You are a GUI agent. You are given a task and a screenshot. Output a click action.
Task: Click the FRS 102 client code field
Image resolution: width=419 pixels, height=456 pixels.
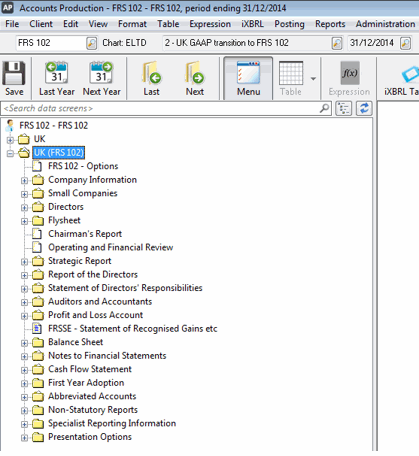tap(50, 43)
